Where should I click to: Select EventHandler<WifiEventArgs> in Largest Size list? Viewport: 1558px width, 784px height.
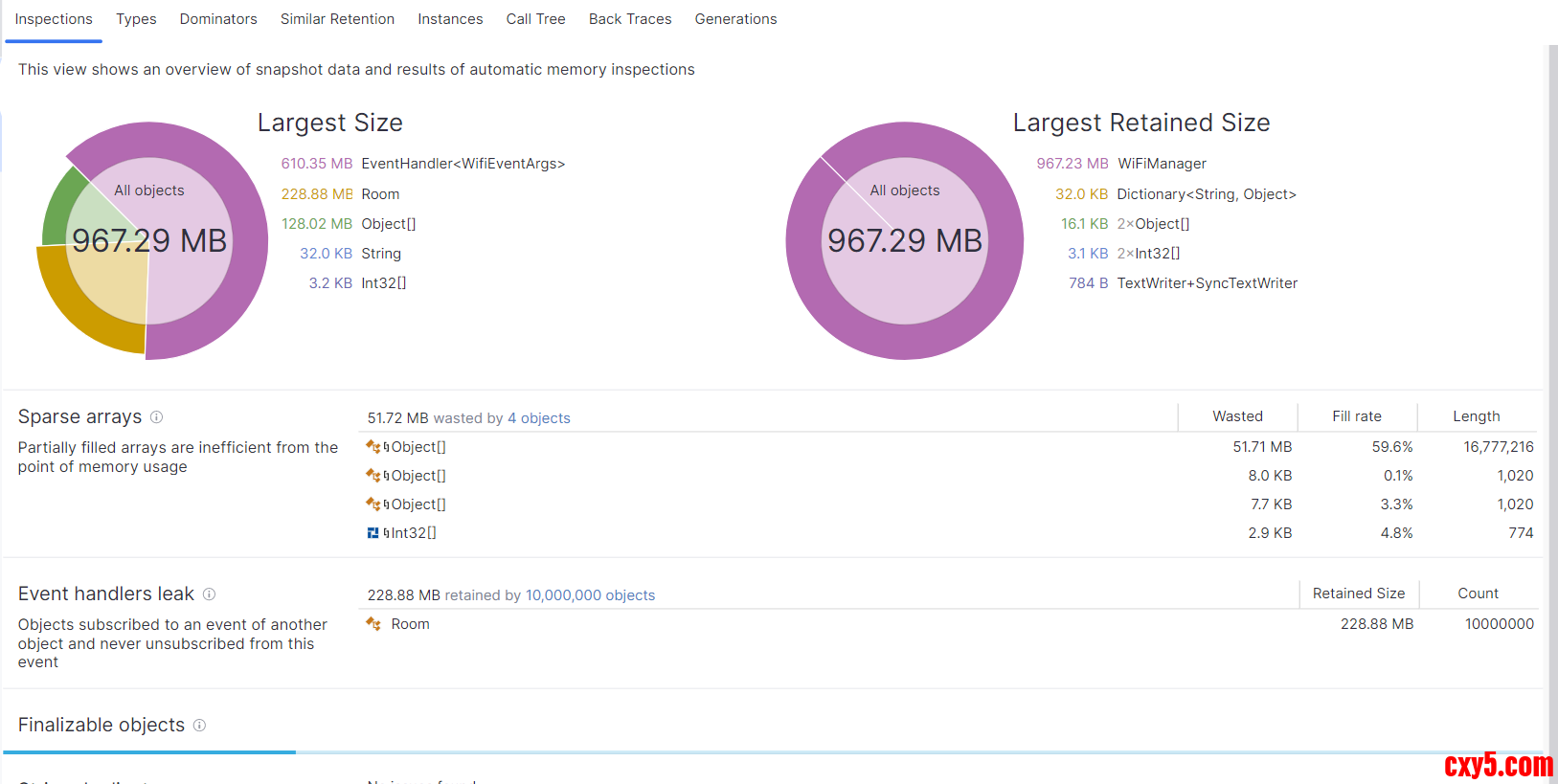coord(463,164)
